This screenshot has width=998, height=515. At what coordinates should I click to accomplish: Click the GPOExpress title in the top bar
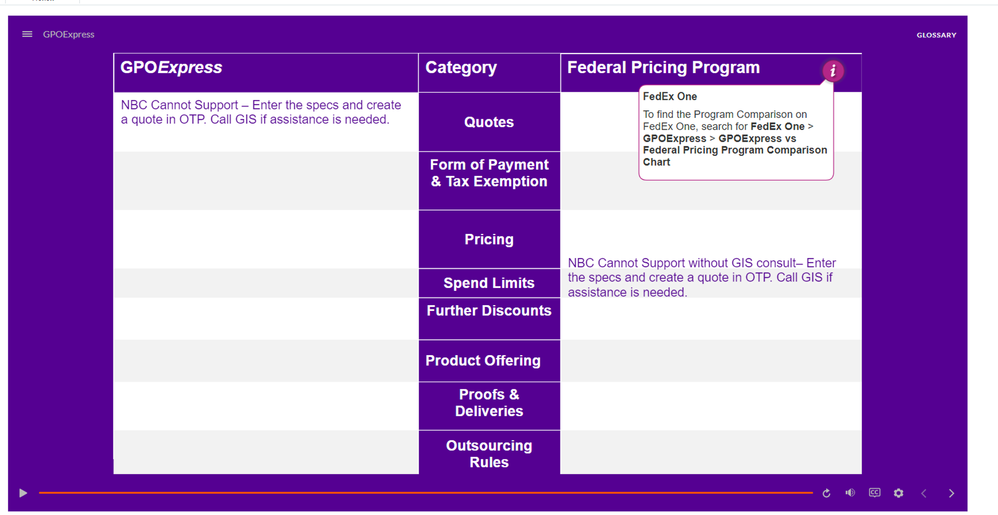(69, 34)
